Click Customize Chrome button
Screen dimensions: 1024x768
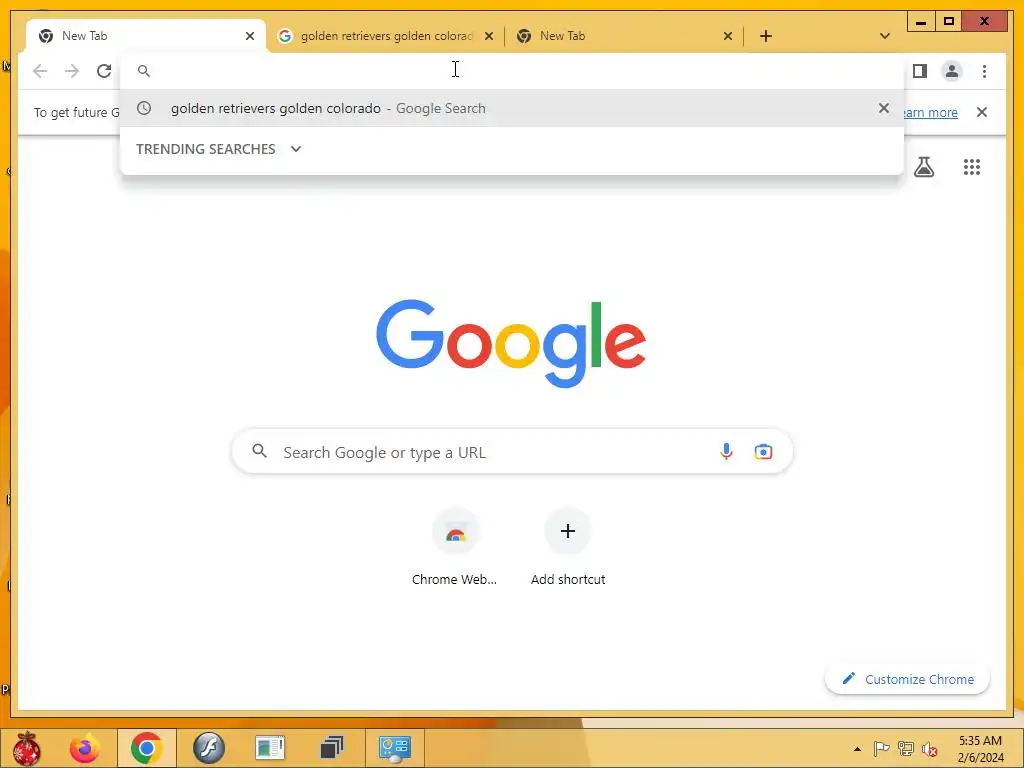tap(907, 679)
